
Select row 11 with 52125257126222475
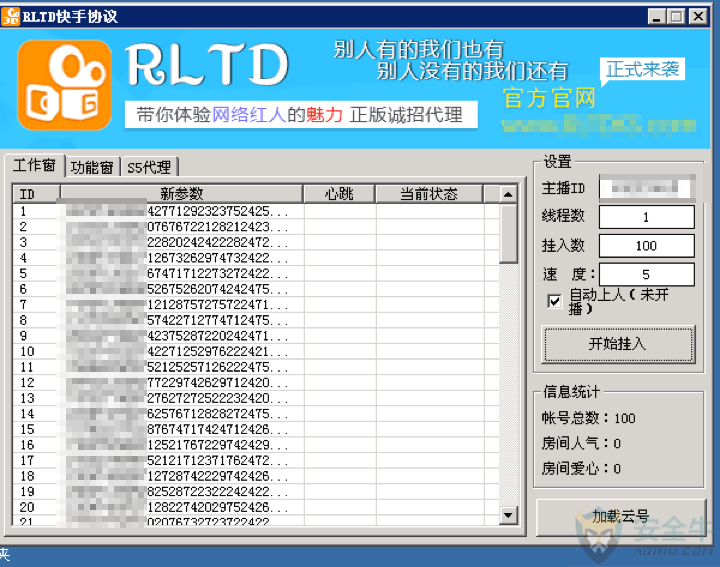tap(256, 367)
